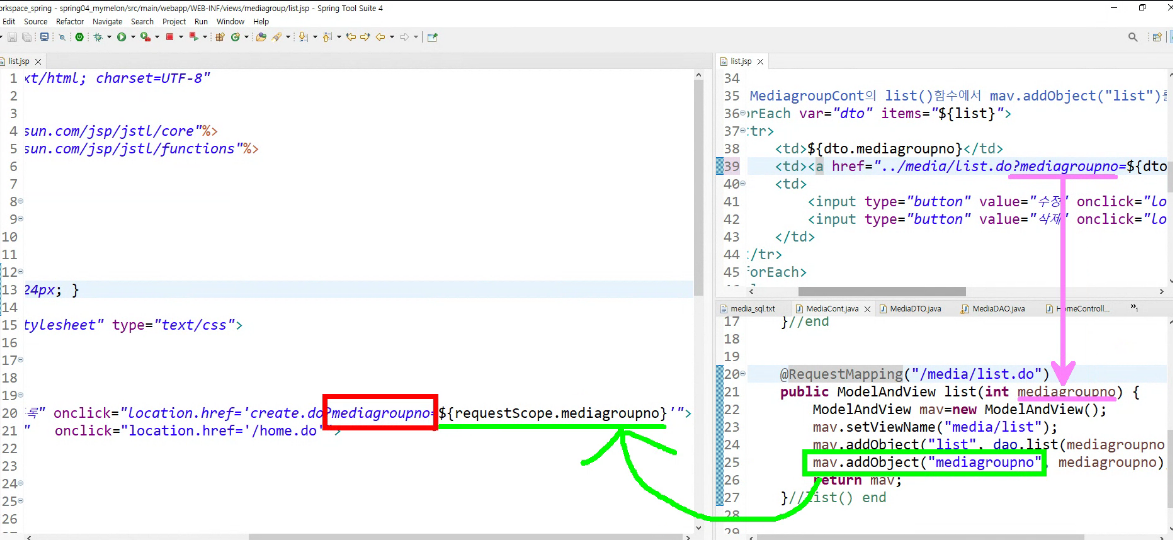Click the New Java Package icon
1173x540 pixels.
[x=219, y=37]
